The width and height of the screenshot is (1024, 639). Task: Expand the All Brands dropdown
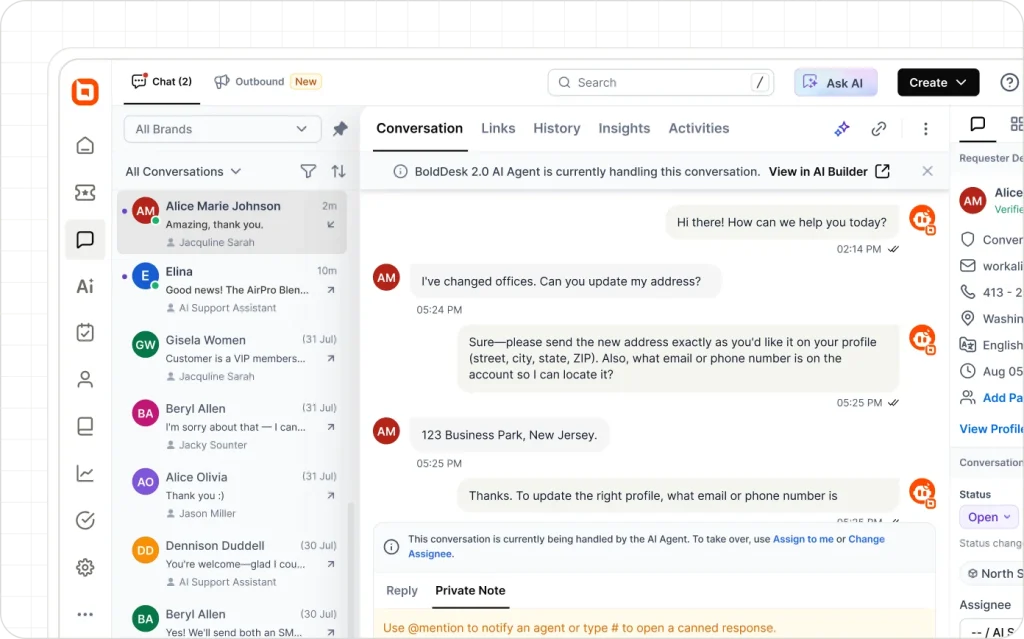[x=222, y=129]
